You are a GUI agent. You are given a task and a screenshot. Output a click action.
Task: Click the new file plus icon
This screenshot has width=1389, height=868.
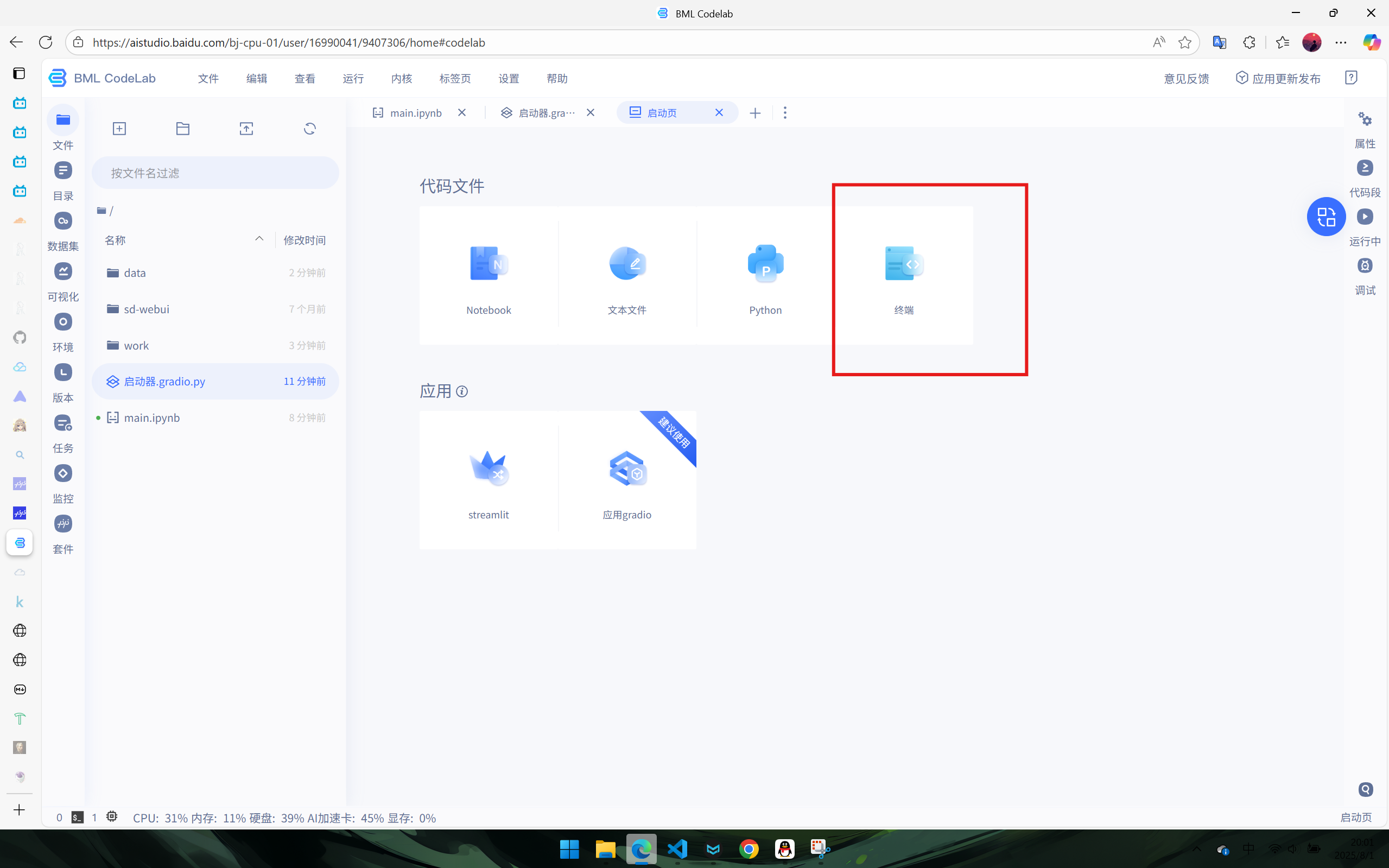click(119, 129)
